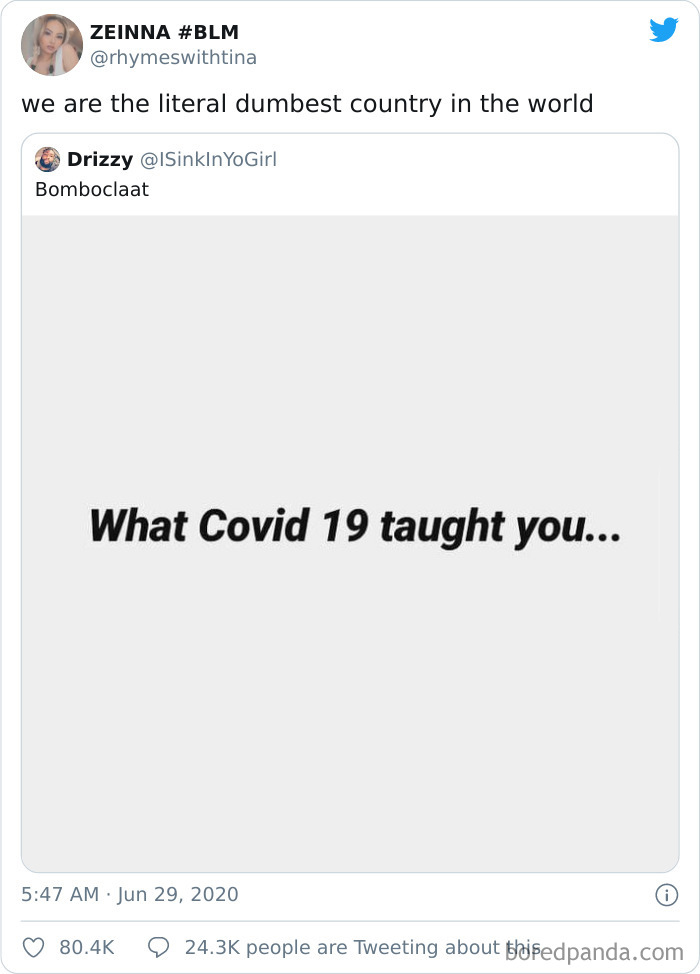Click the heart icon to like the tweet

click(34, 946)
